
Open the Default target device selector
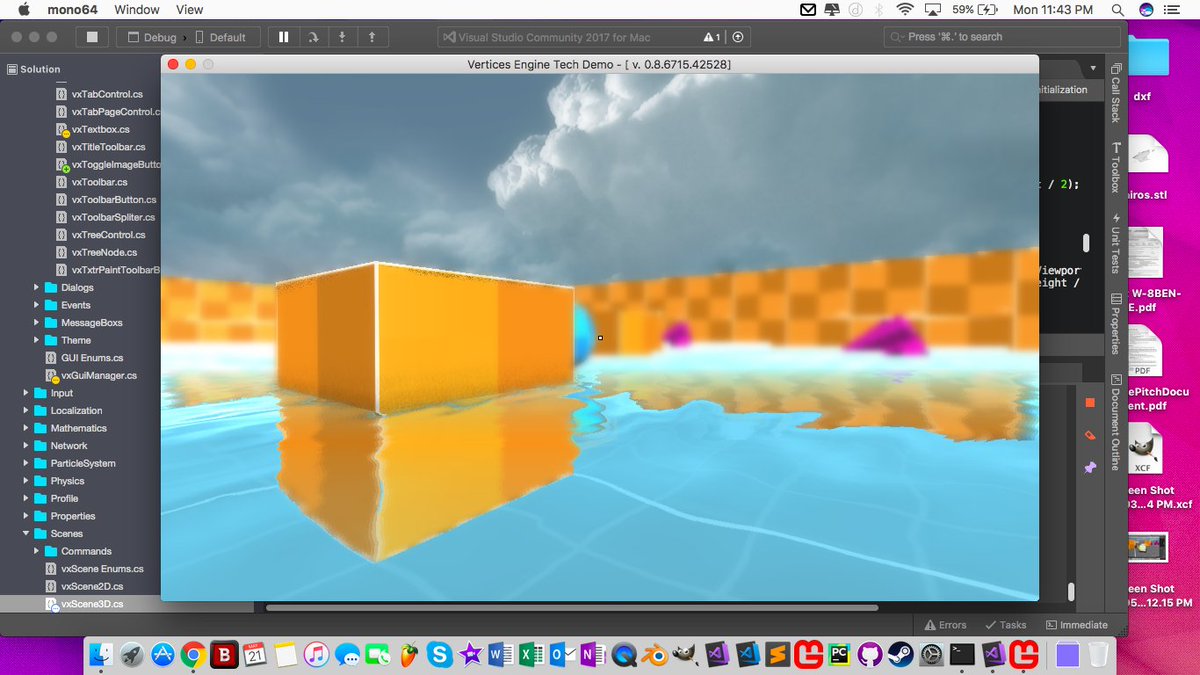tap(220, 37)
